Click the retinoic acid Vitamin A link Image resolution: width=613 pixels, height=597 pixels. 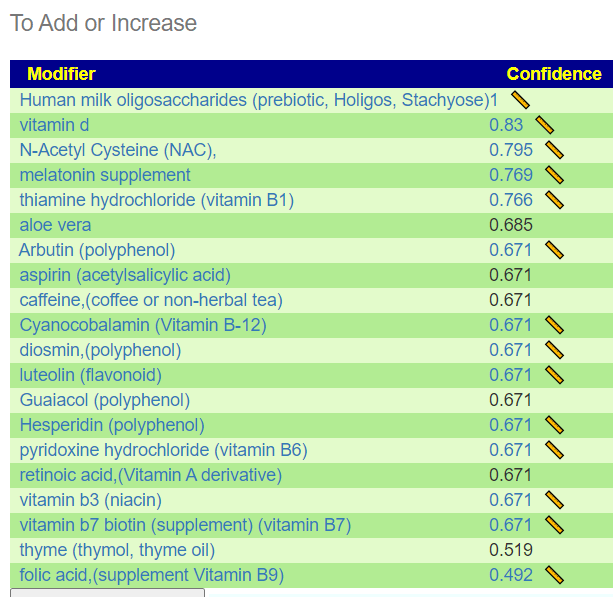151,475
